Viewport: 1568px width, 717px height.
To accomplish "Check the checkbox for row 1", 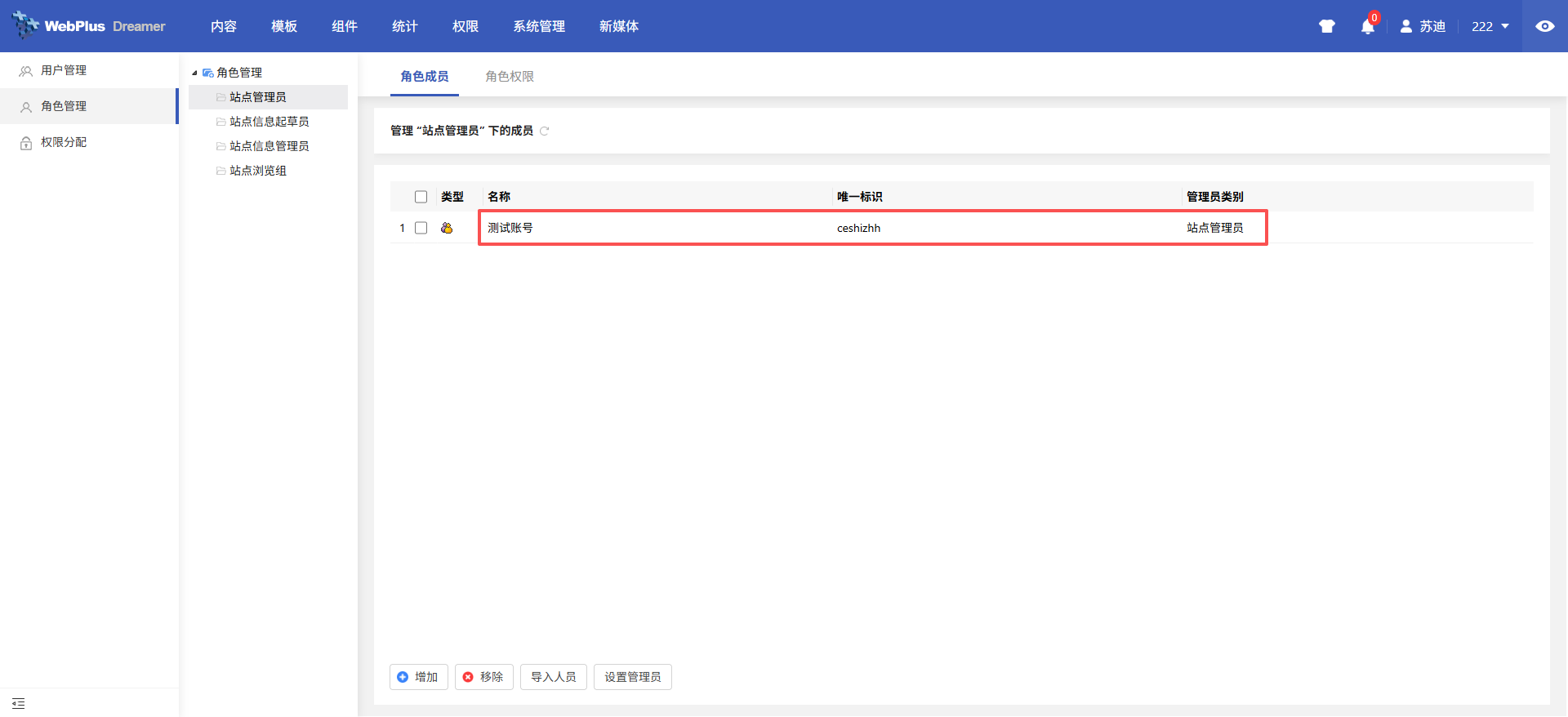I will click(x=421, y=228).
